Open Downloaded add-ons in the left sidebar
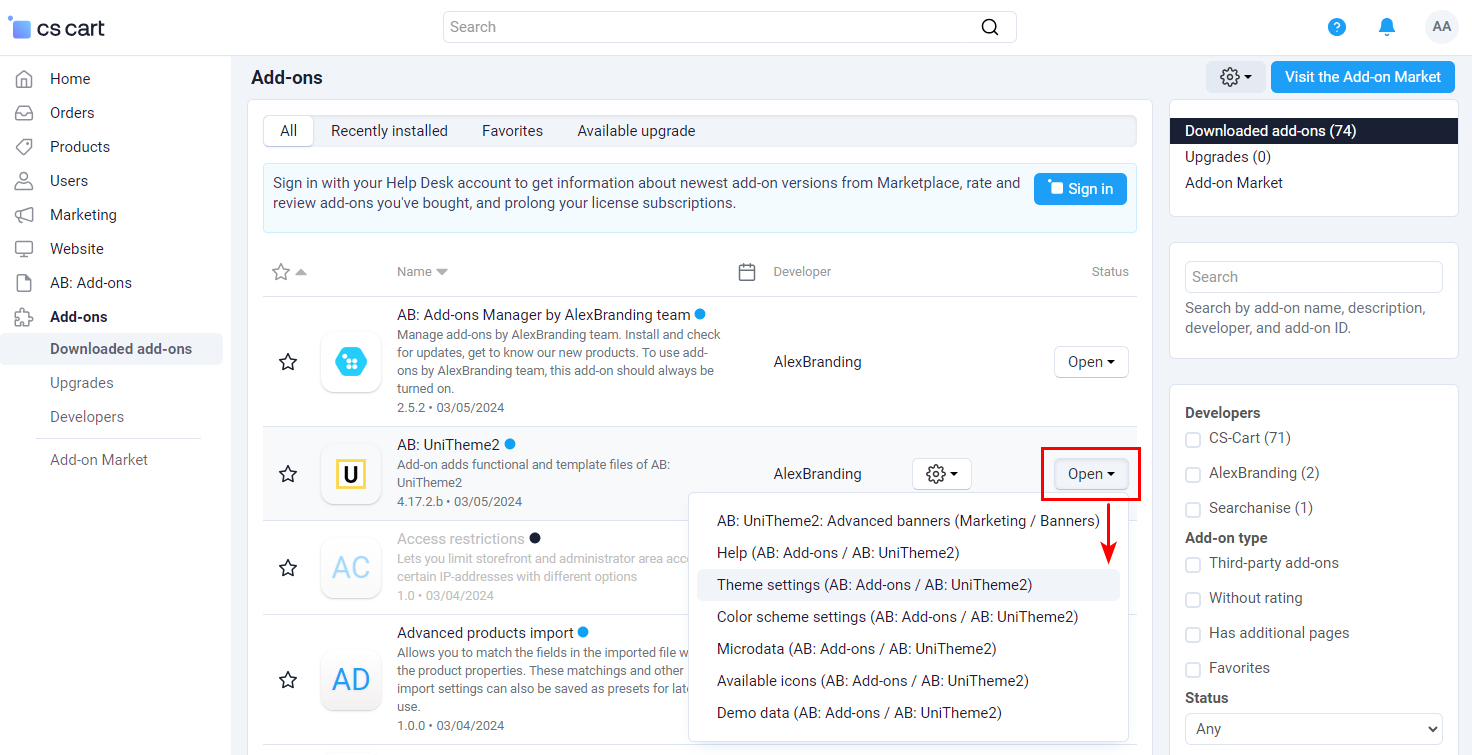 121,349
